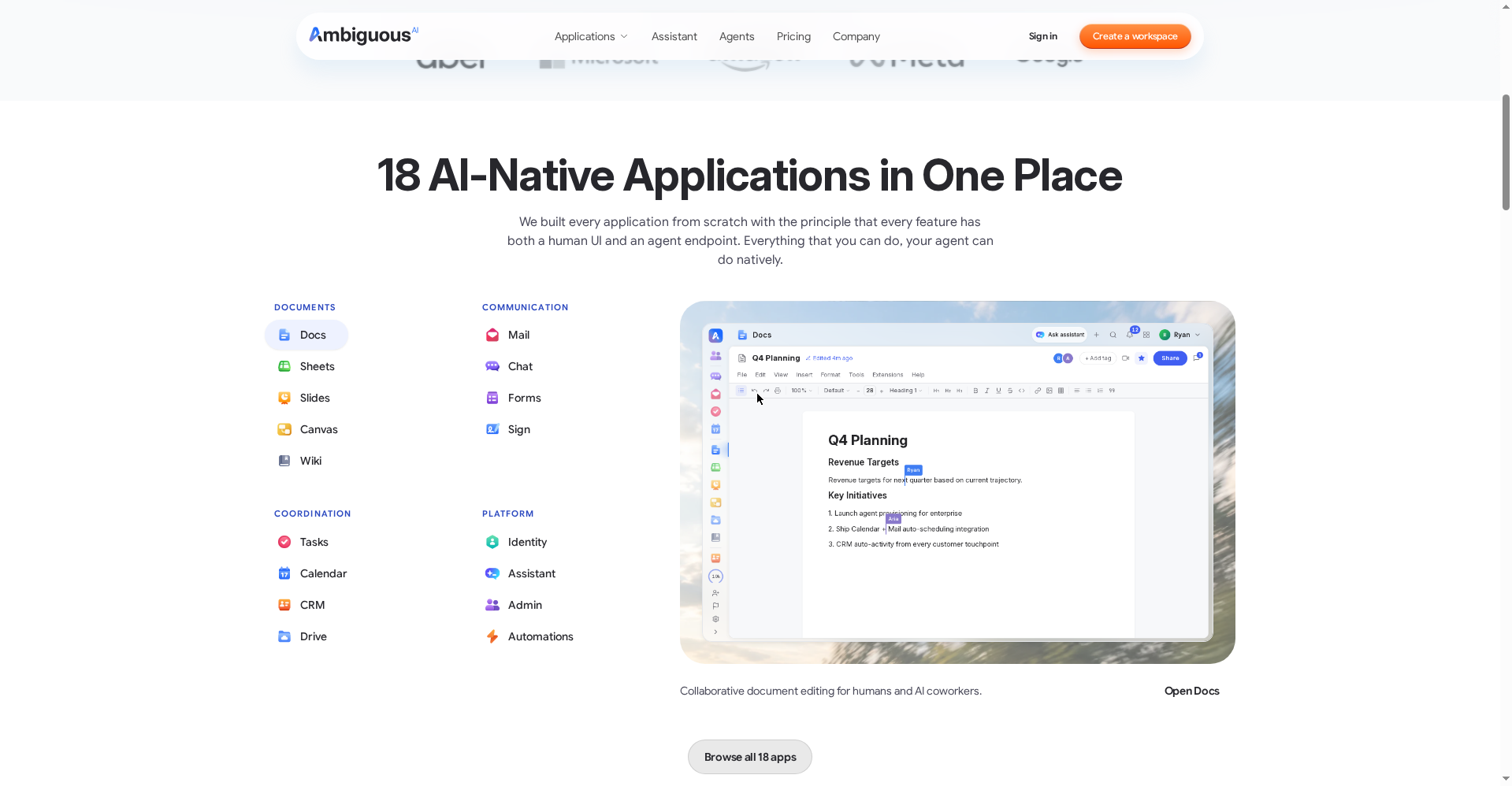Click the notification bell in Docs preview

[x=1130, y=335]
